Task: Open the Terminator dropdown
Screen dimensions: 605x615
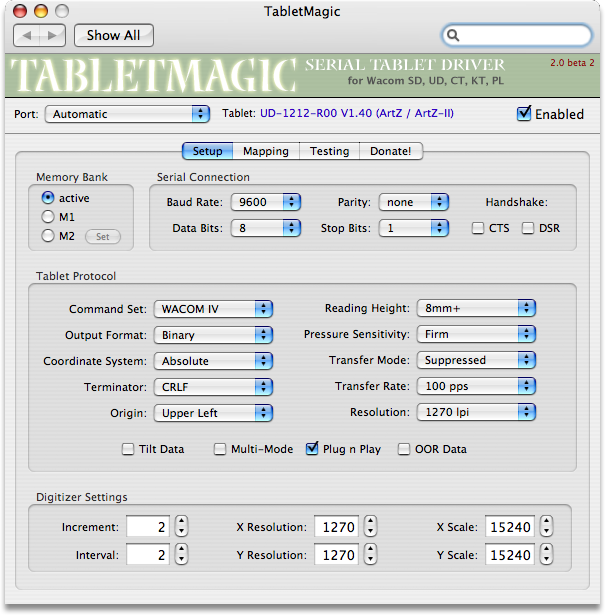Action: point(213,387)
